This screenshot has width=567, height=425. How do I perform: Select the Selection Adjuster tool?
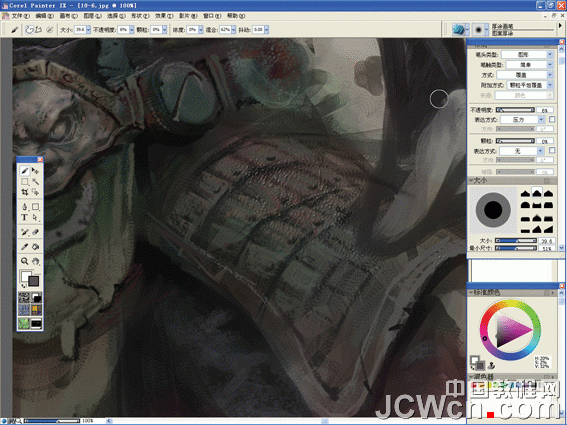(35, 192)
